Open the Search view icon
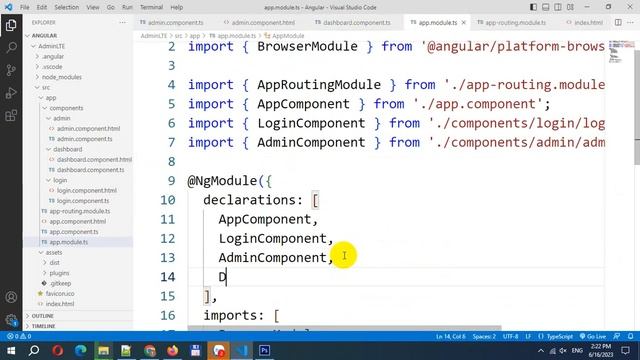Image resolution: width=640 pixels, height=360 pixels. pyautogui.click(x=11, y=48)
